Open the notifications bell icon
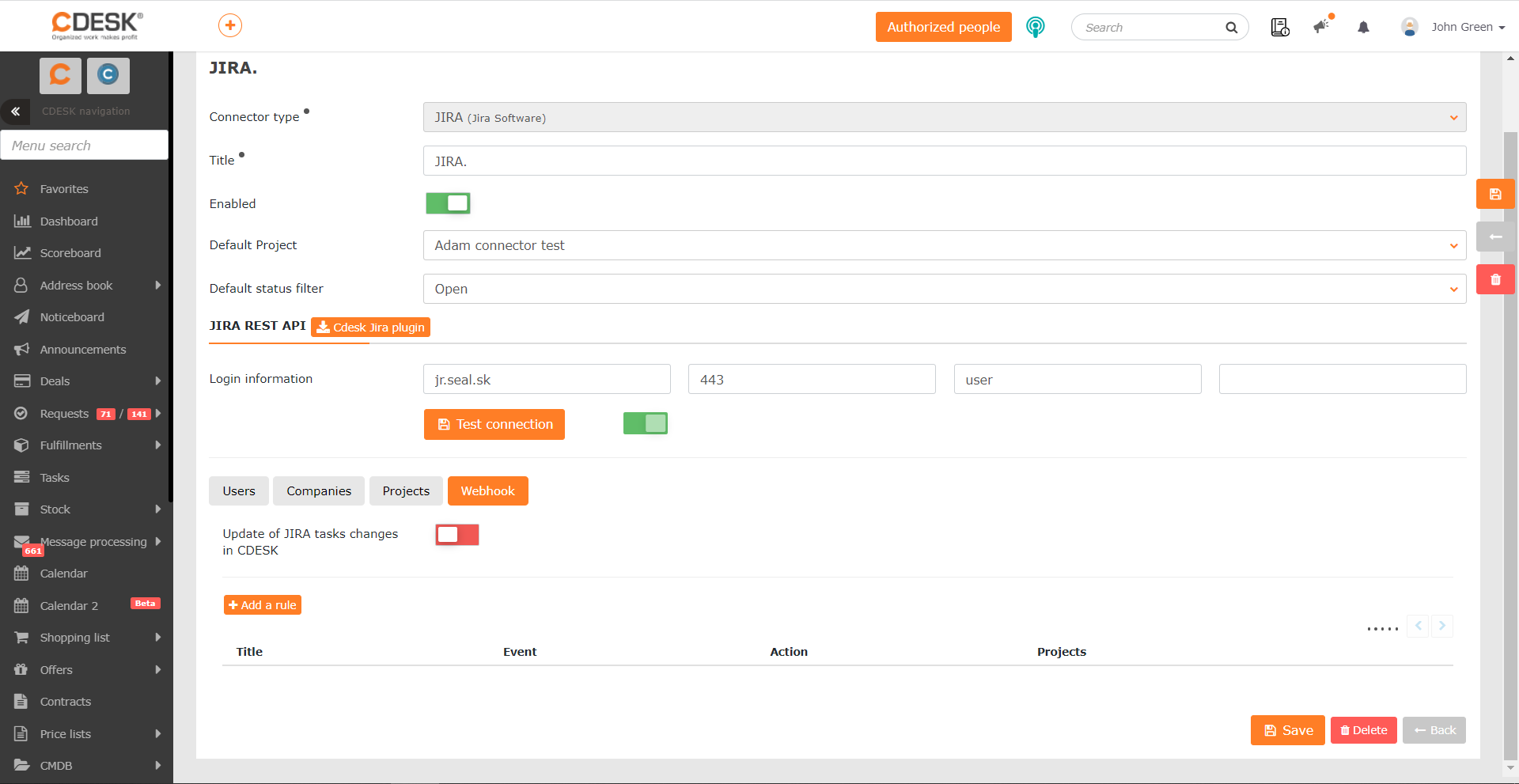This screenshot has height=784, width=1519. point(1363,28)
